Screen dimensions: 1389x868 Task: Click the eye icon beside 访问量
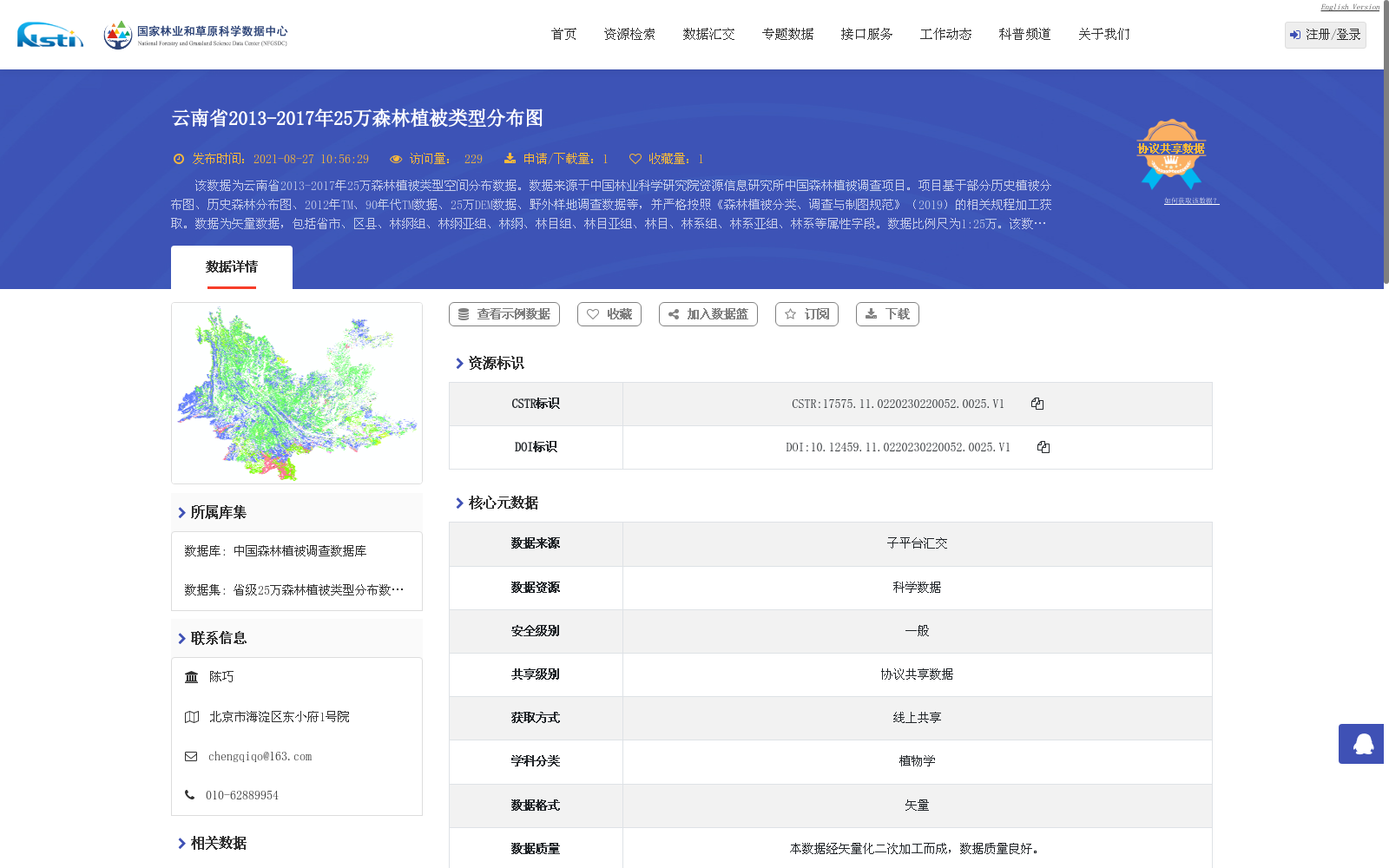click(396, 159)
